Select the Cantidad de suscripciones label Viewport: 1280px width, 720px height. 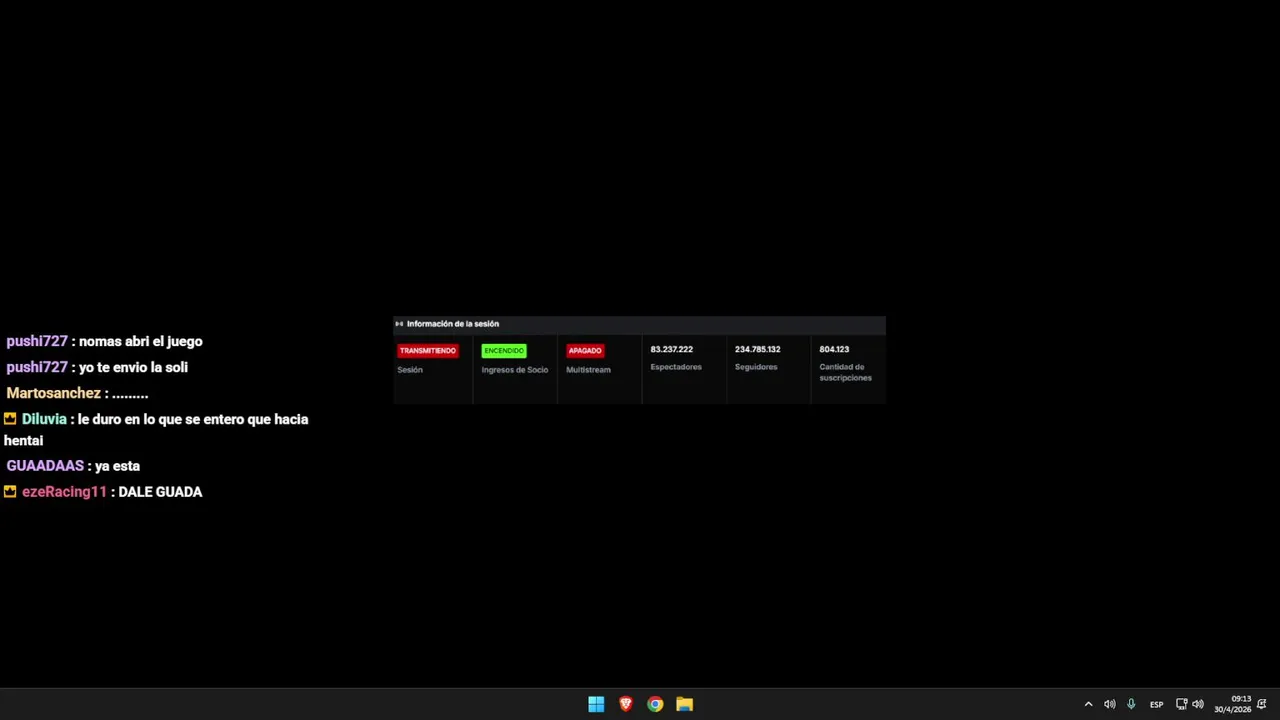pos(846,372)
